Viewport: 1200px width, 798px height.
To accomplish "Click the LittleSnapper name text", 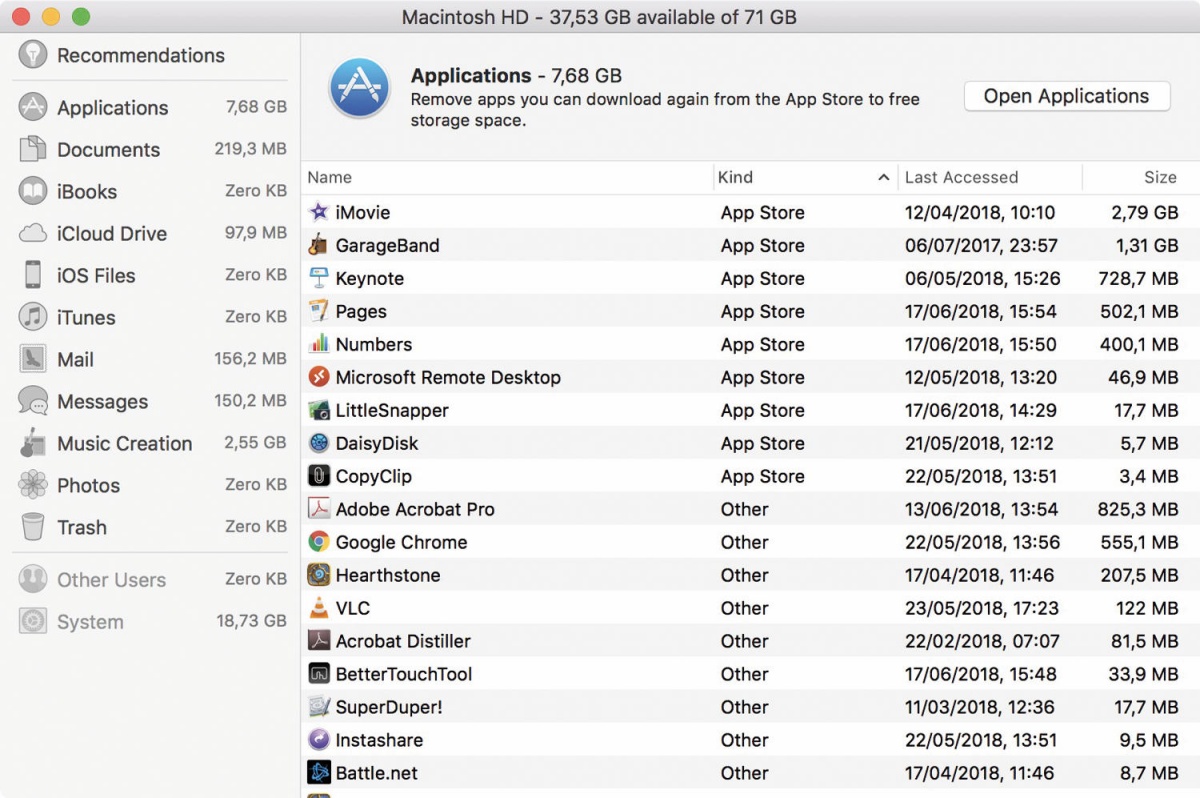I will click(392, 410).
